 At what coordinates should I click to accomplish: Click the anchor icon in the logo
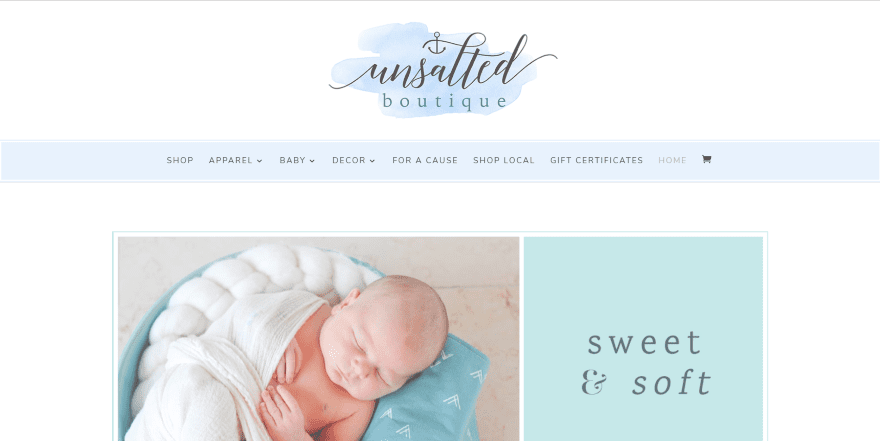point(437,43)
